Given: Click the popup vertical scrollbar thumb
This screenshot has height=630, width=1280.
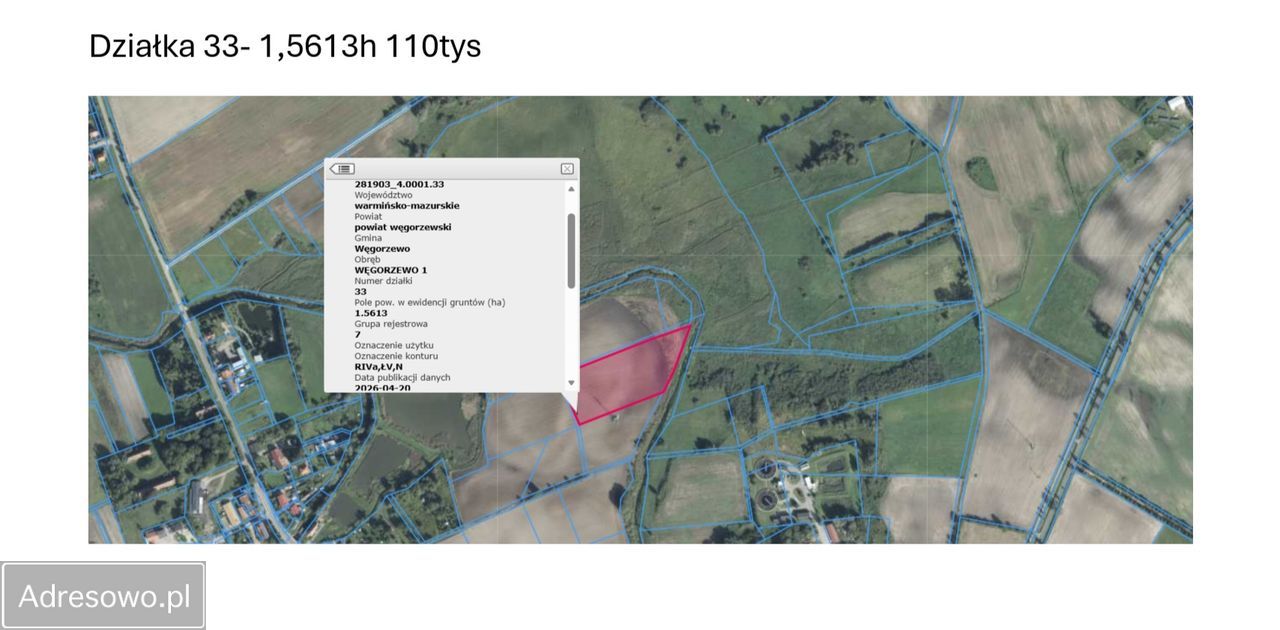Looking at the screenshot, I should [x=571, y=250].
